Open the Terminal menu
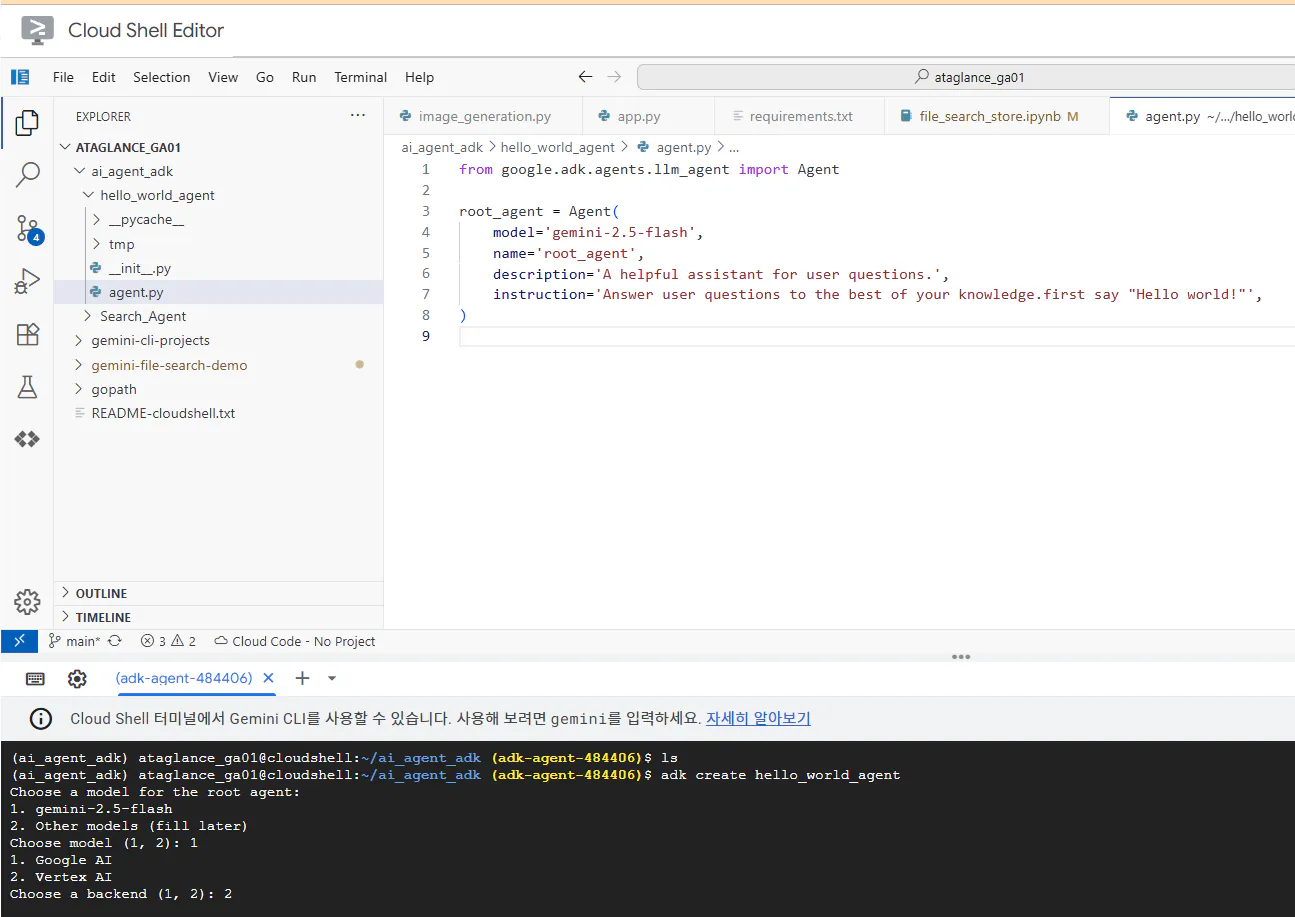This screenshot has width=1295, height=917. click(360, 77)
